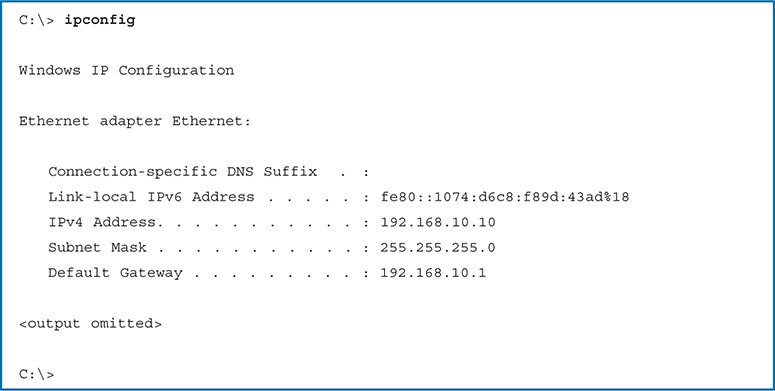
Task: Select the 192.168.10.1 gateway value
Action: pyautogui.click(x=433, y=273)
